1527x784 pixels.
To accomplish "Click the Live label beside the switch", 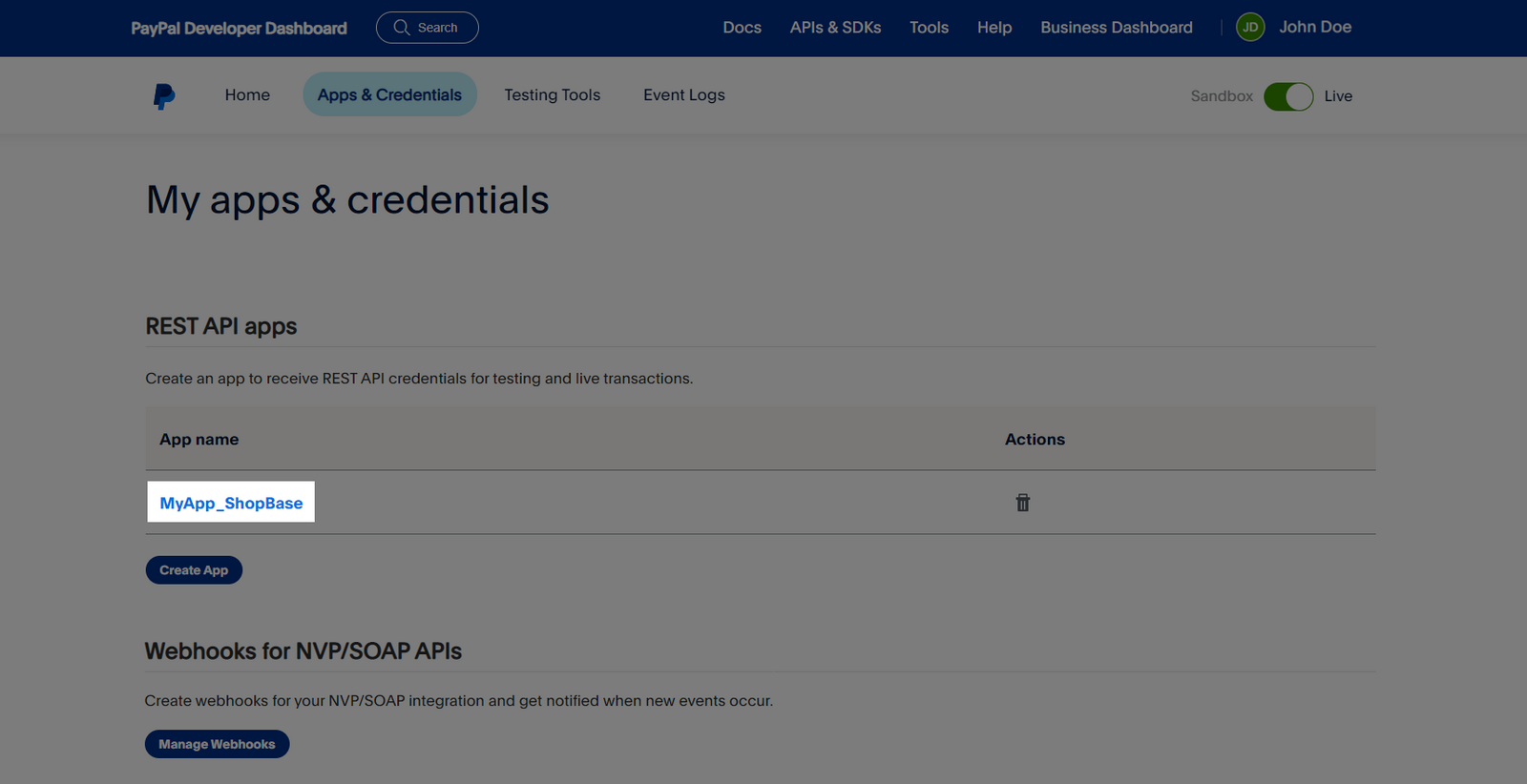I will 1337,96.
